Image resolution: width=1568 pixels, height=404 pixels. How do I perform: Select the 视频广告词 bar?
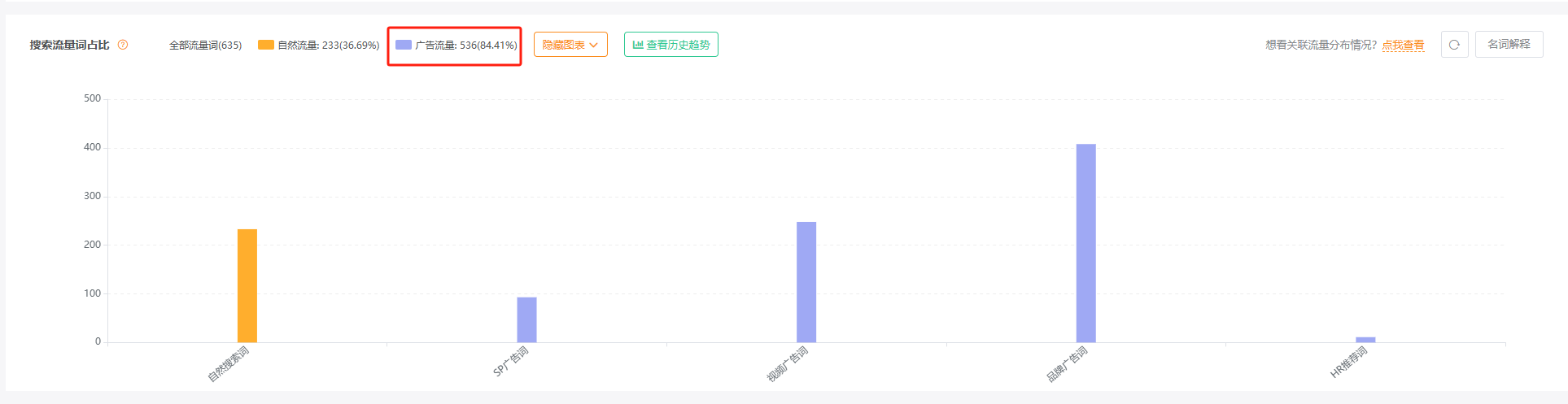coord(806,282)
